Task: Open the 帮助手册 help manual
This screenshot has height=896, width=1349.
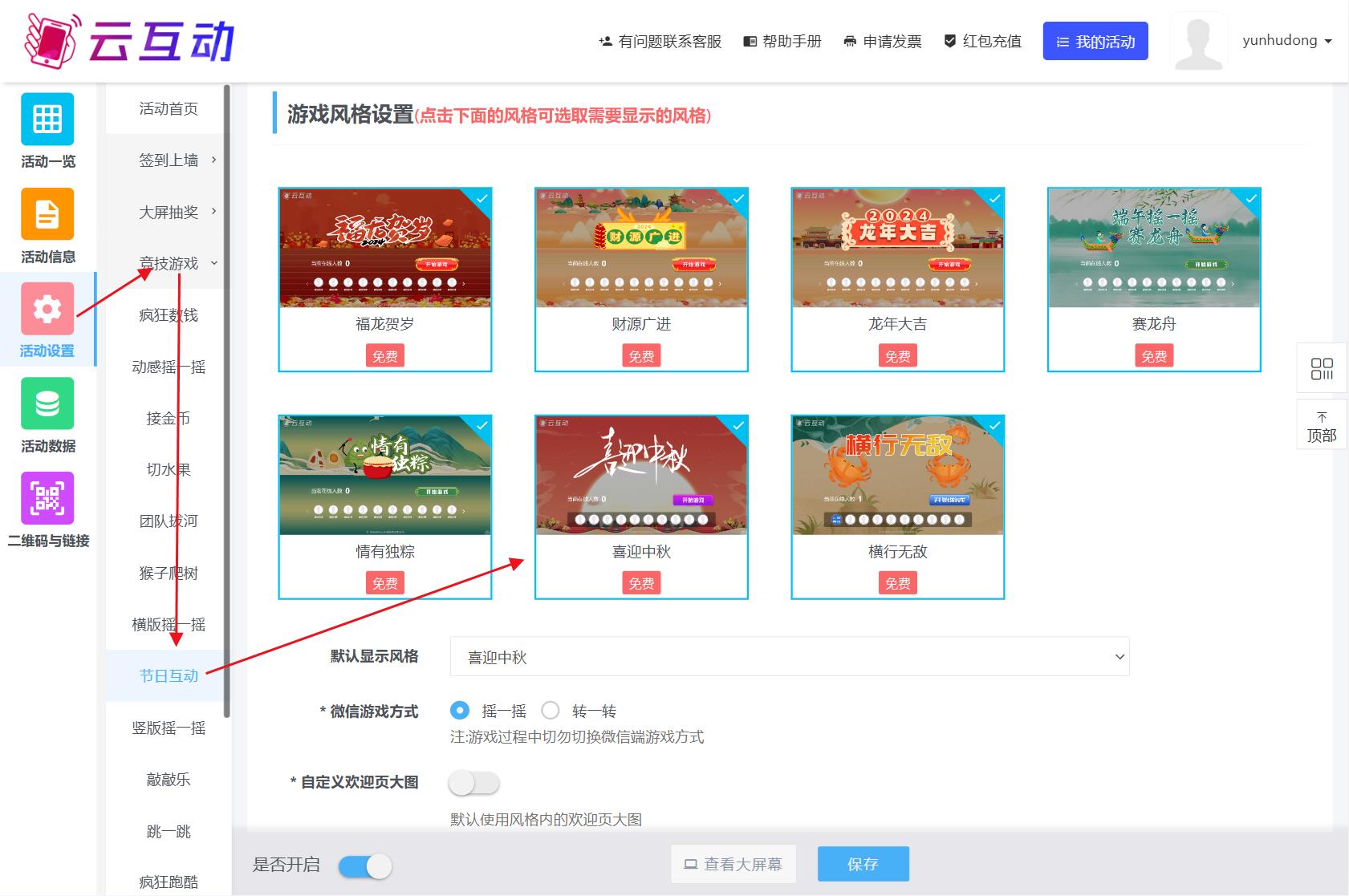Action: [782, 42]
